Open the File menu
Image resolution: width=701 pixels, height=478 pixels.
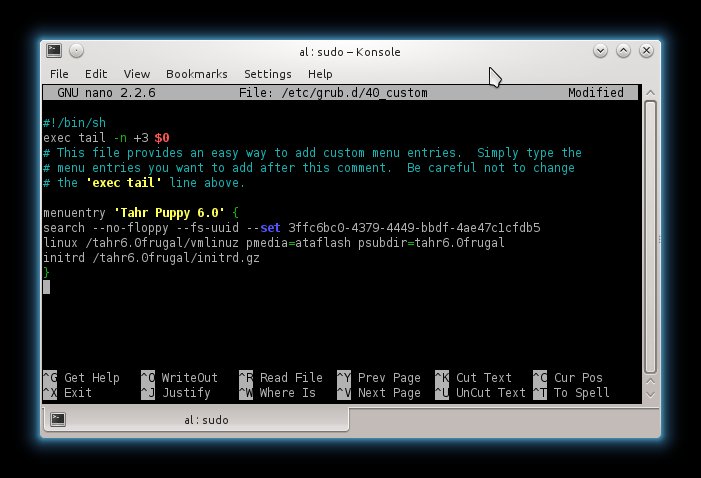coord(59,74)
